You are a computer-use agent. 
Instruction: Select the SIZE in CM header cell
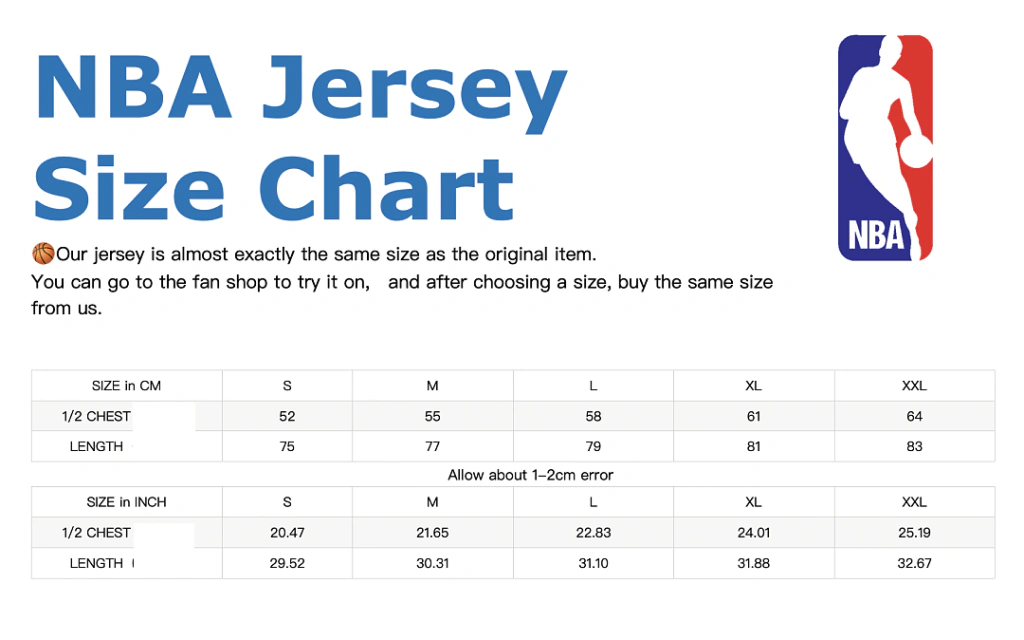126,386
